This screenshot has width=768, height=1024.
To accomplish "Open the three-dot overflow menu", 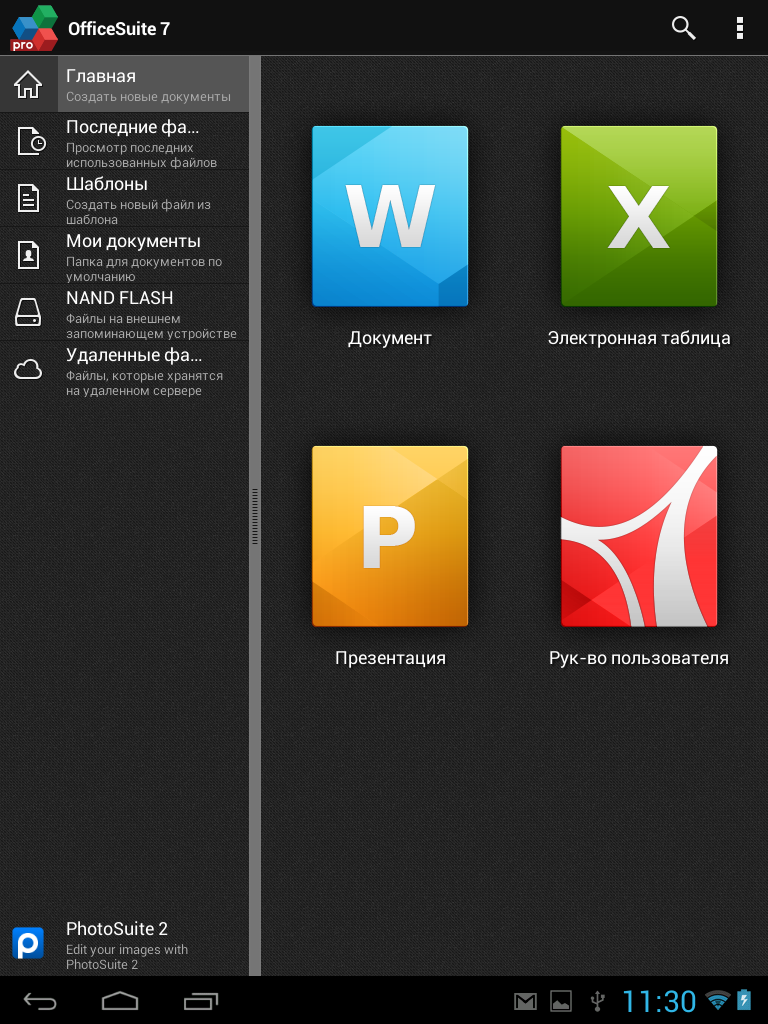I will coord(739,28).
